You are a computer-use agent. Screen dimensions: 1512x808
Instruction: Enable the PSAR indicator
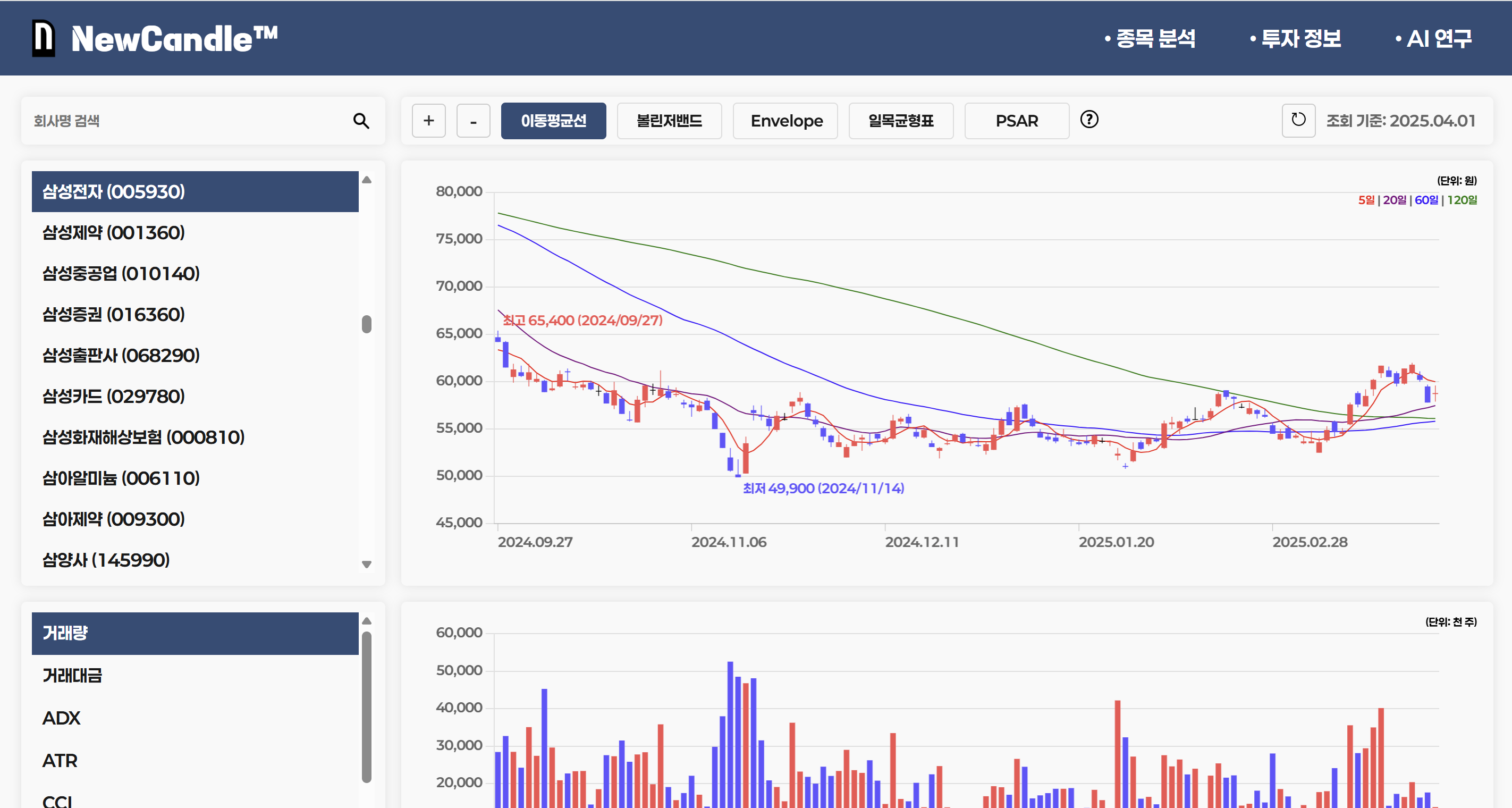point(1017,121)
